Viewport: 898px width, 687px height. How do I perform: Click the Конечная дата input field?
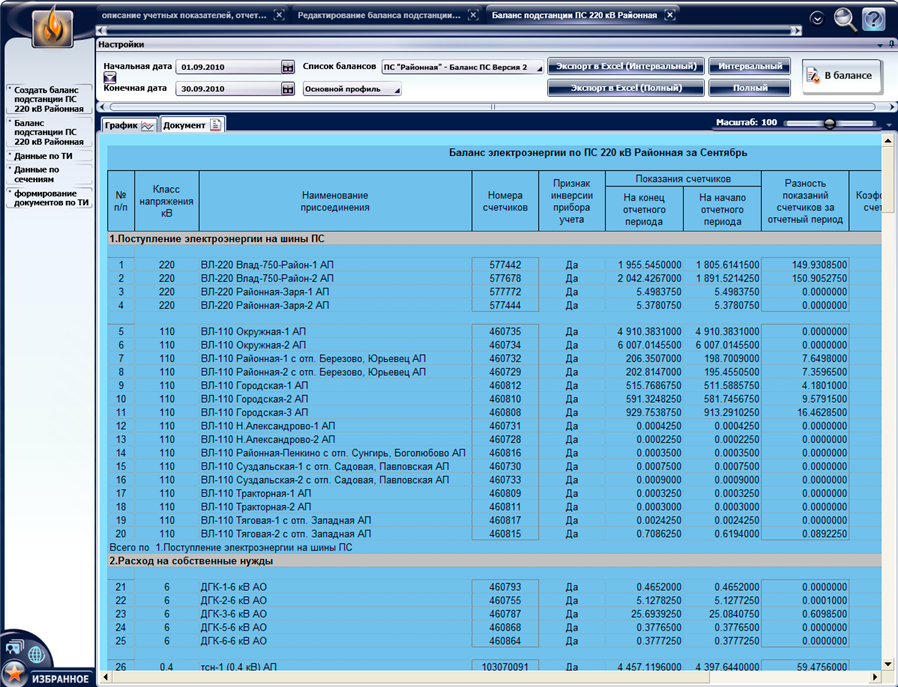tap(229, 89)
